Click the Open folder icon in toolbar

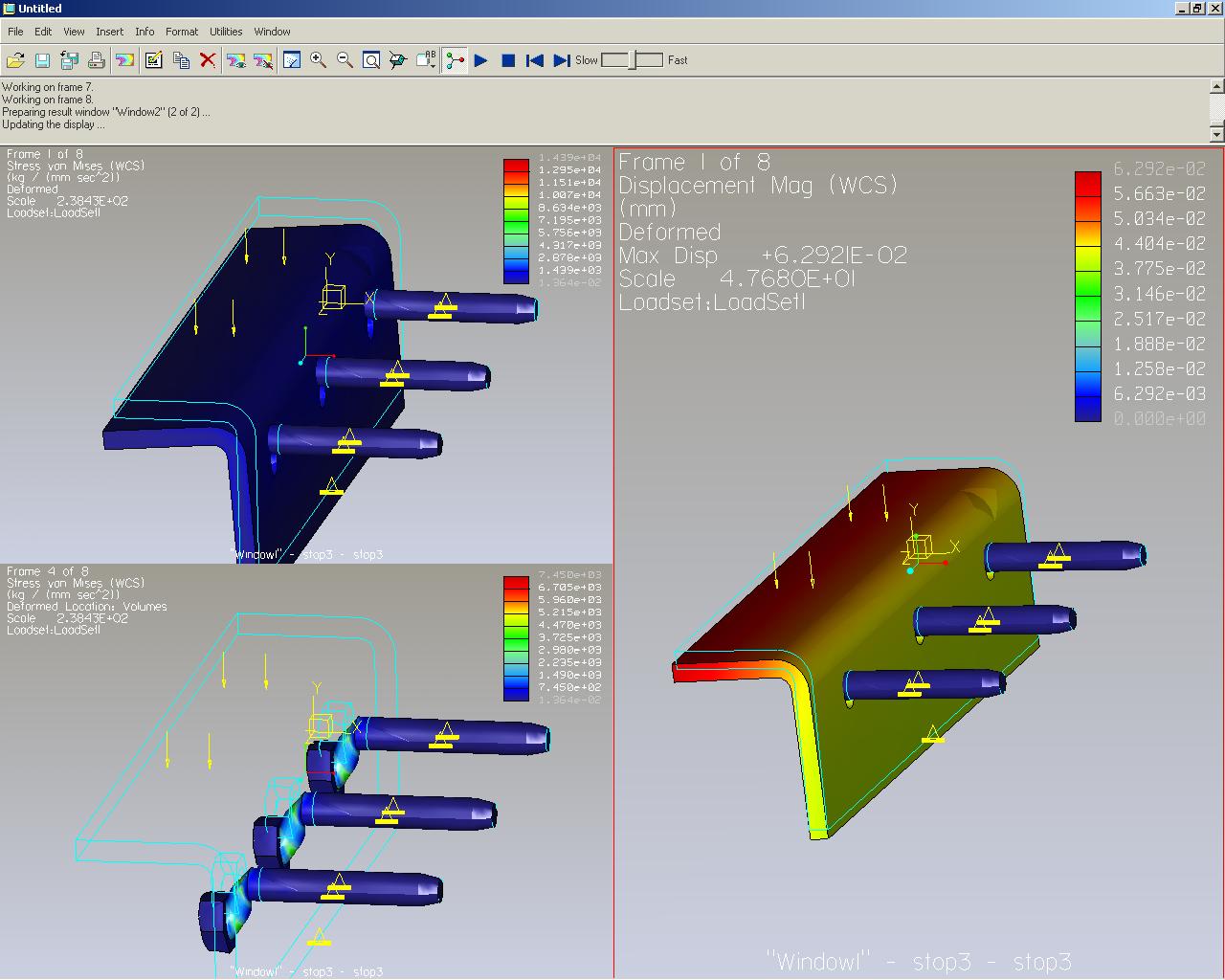pyautogui.click(x=15, y=60)
